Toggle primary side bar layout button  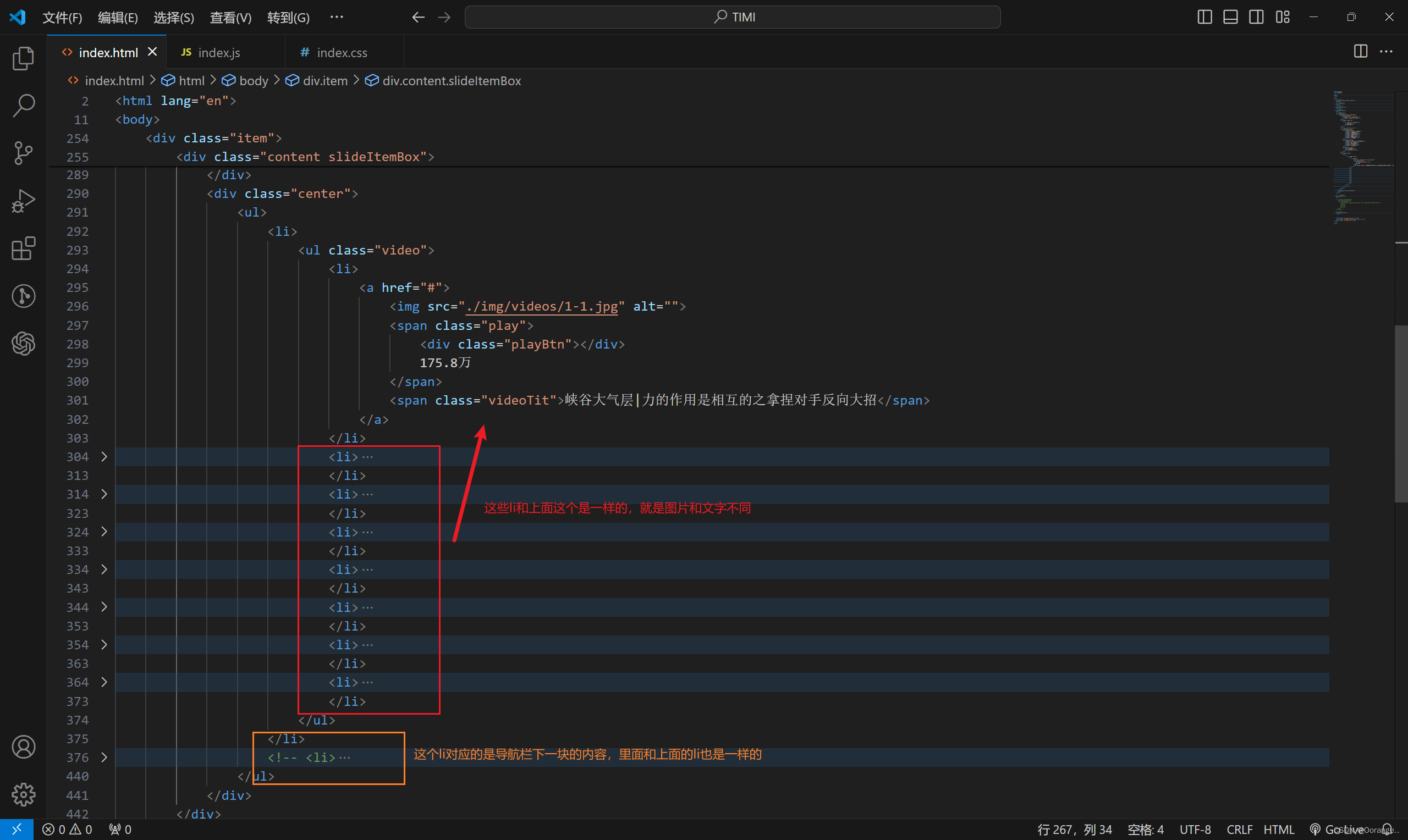click(x=1204, y=17)
